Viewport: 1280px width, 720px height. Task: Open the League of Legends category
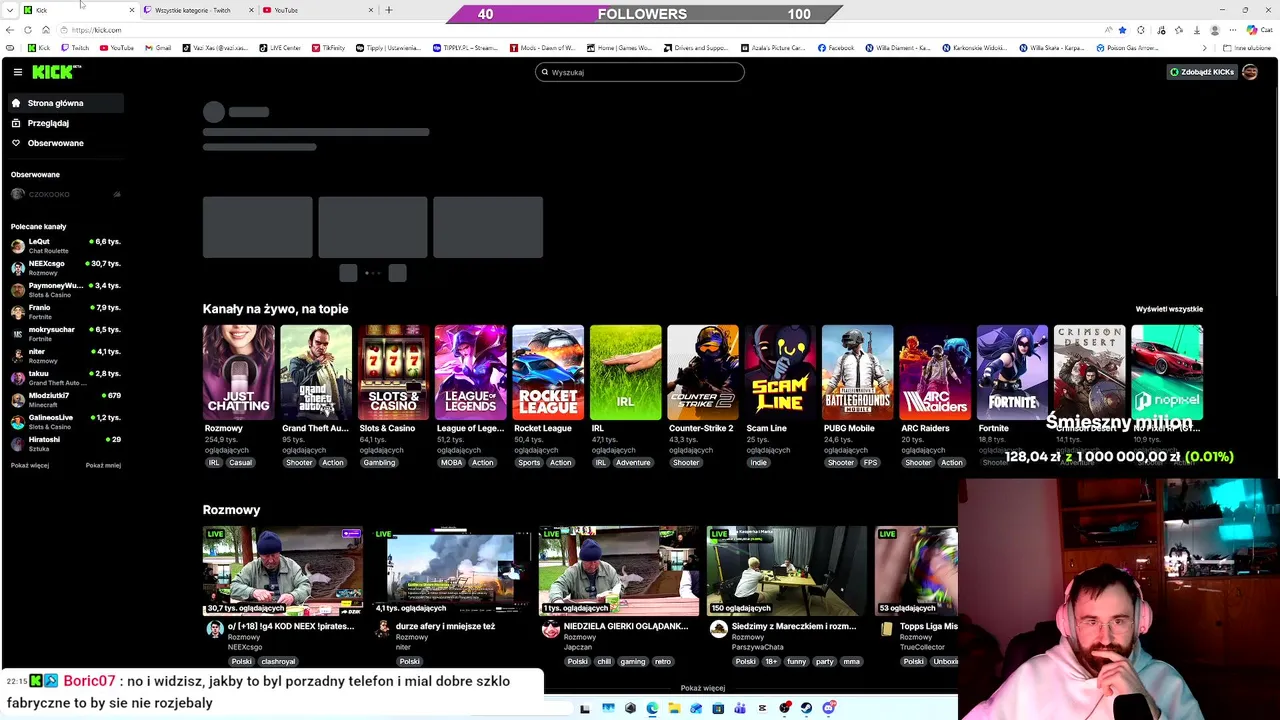(x=471, y=372)
